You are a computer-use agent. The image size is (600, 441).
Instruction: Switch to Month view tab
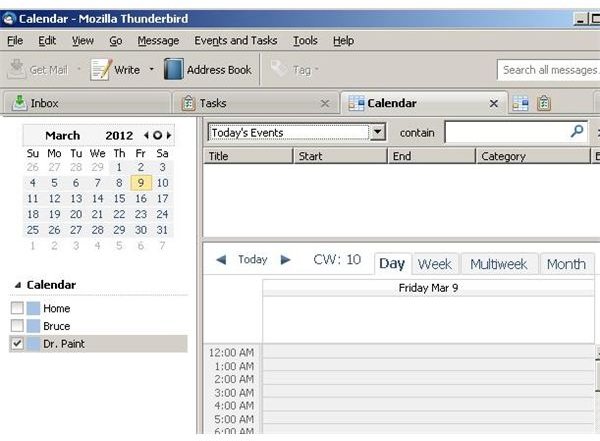566,264
